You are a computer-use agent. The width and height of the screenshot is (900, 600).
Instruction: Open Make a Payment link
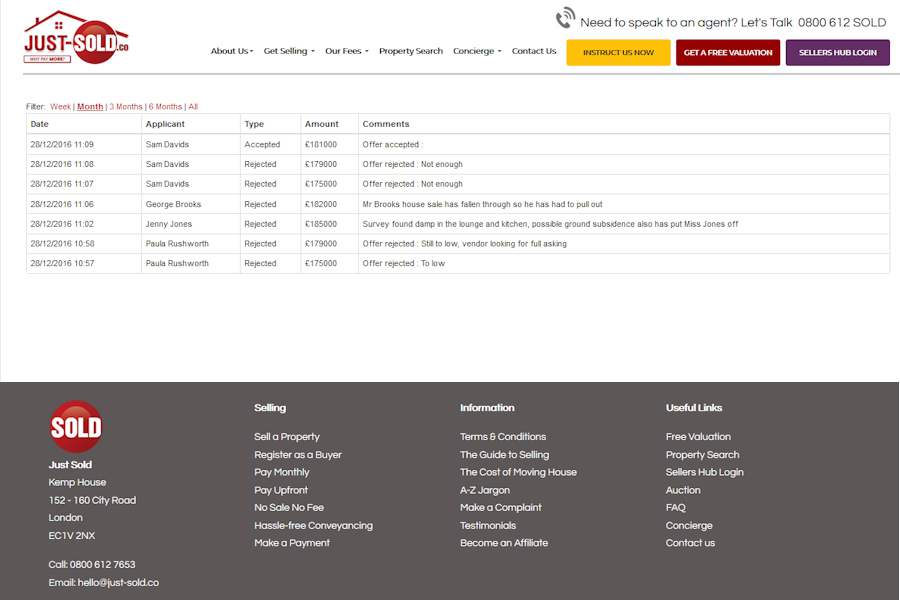coord(292,543)
